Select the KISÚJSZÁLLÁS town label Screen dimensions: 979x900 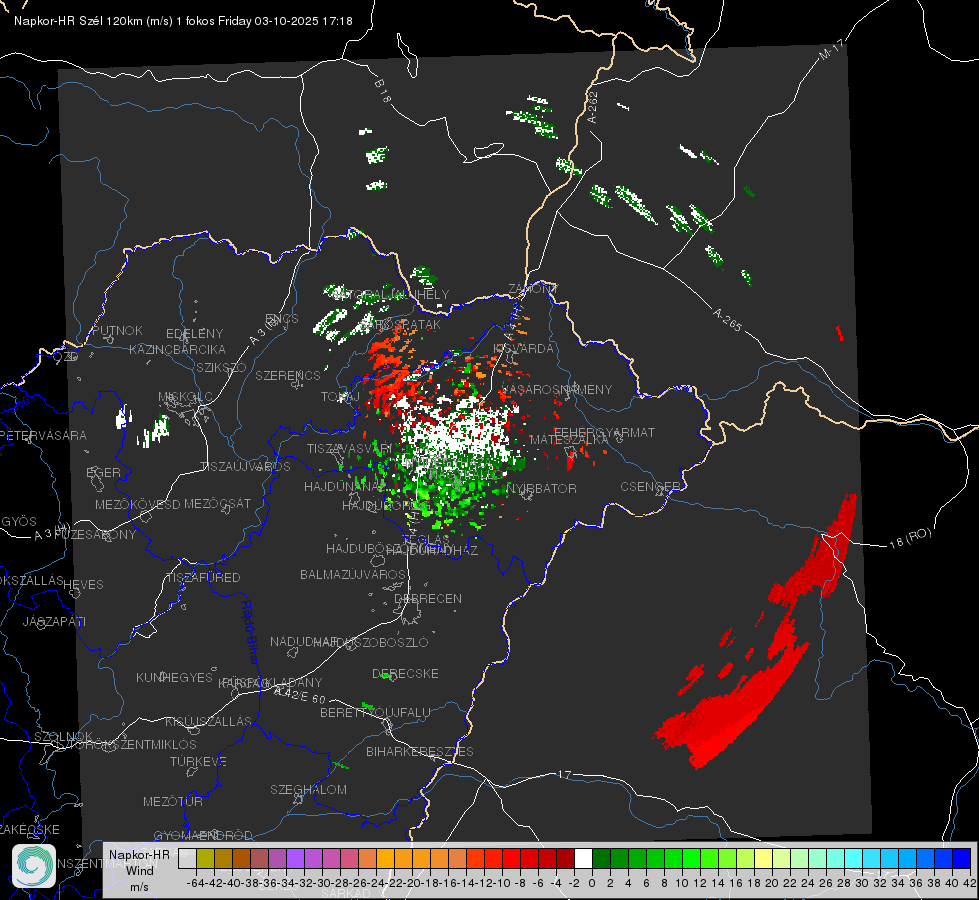point(209,721)
